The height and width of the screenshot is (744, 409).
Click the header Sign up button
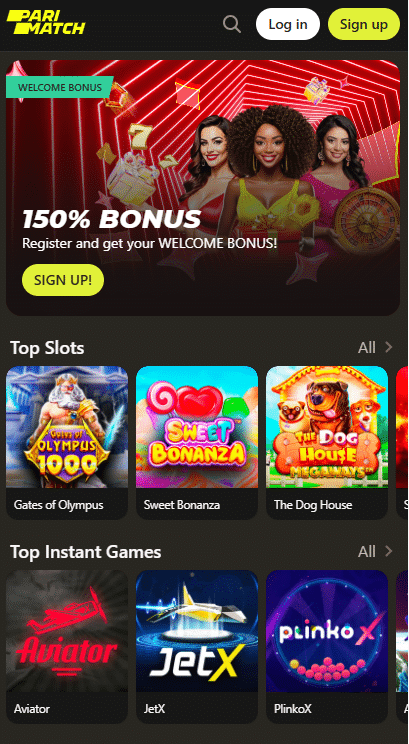364,24
